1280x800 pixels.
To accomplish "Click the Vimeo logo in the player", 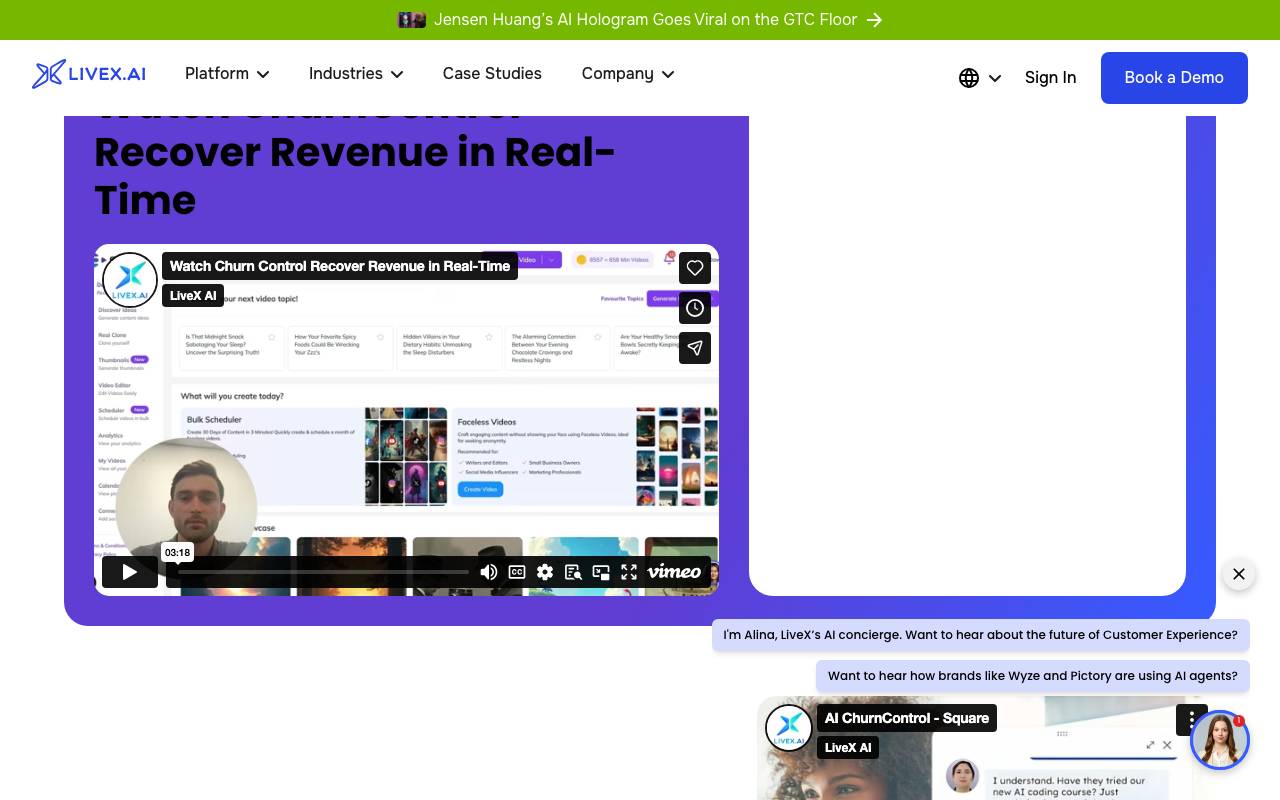I will 674,572.
